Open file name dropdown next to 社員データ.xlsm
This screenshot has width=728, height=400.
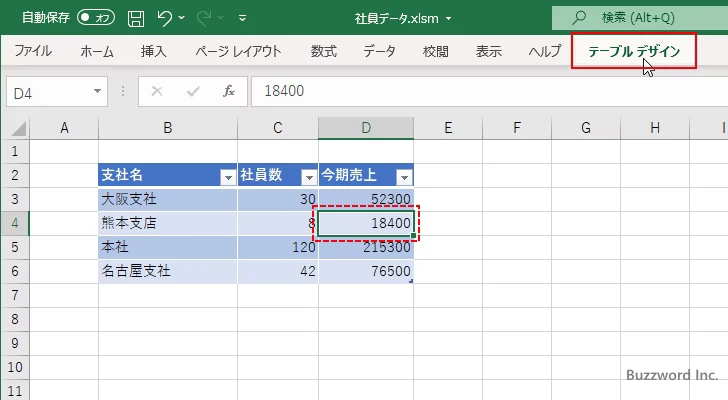pyautogui.click(x=448, y=19)
